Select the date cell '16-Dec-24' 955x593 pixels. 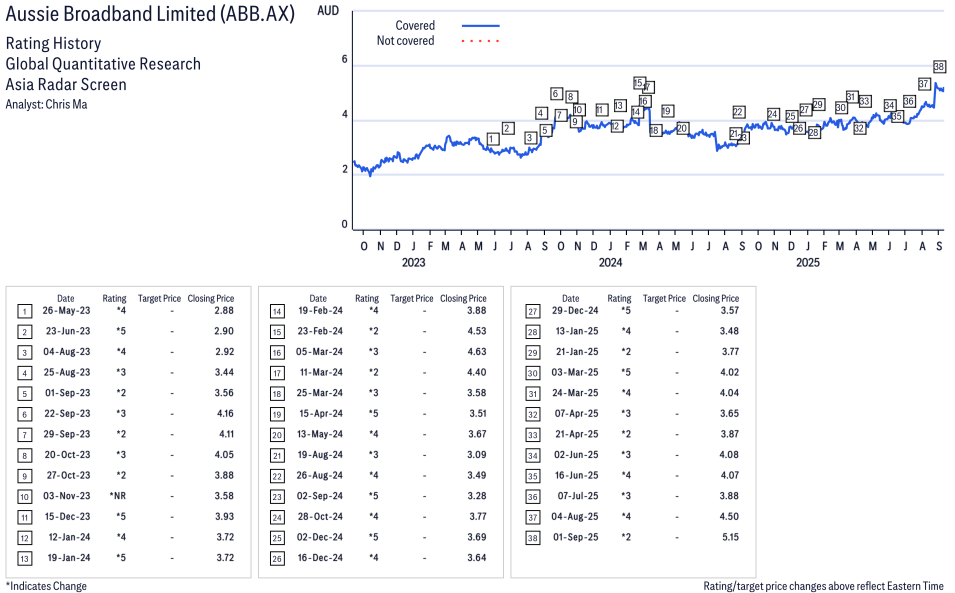click(320, 558)
